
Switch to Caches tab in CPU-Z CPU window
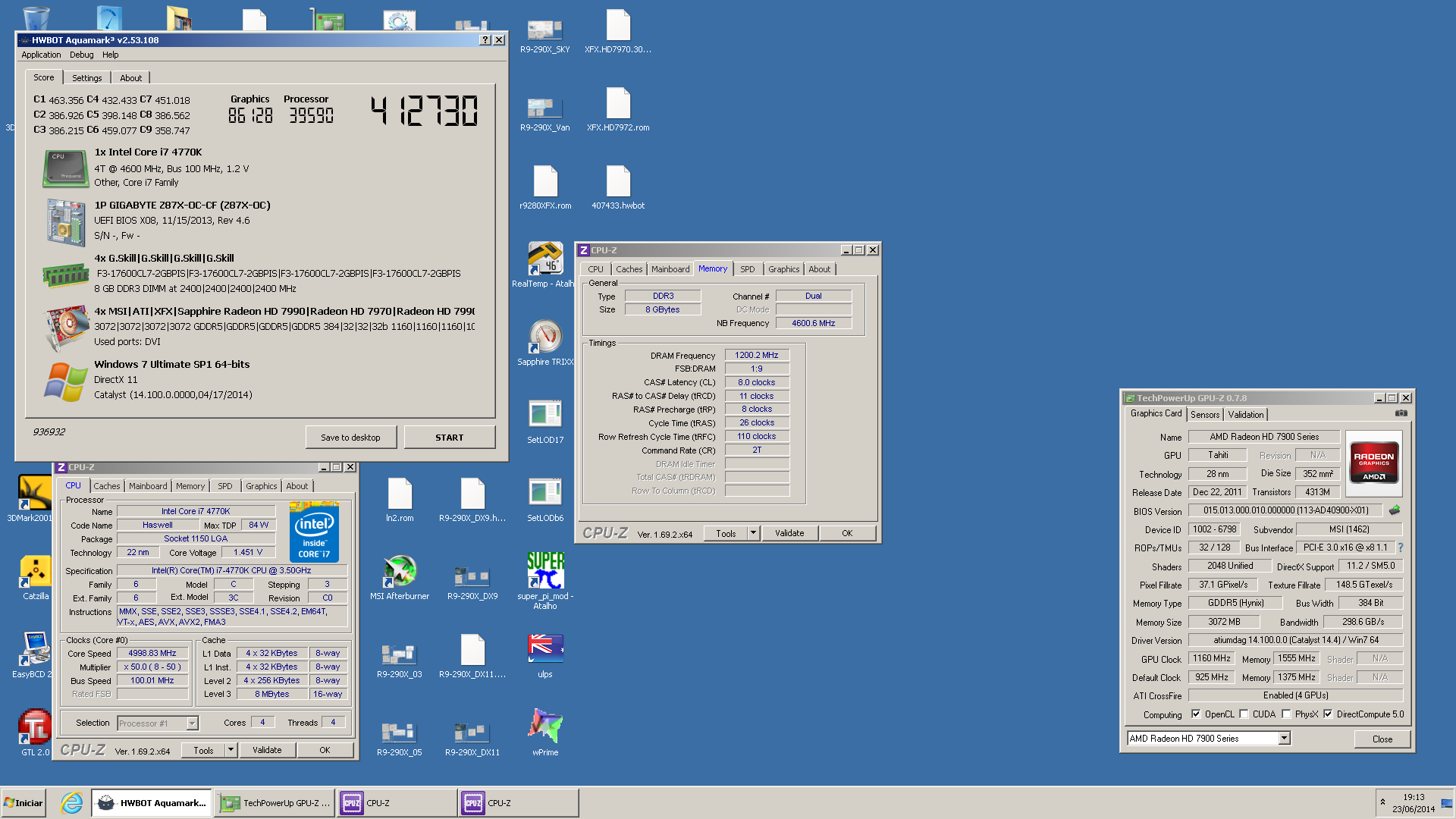point(107,486)
